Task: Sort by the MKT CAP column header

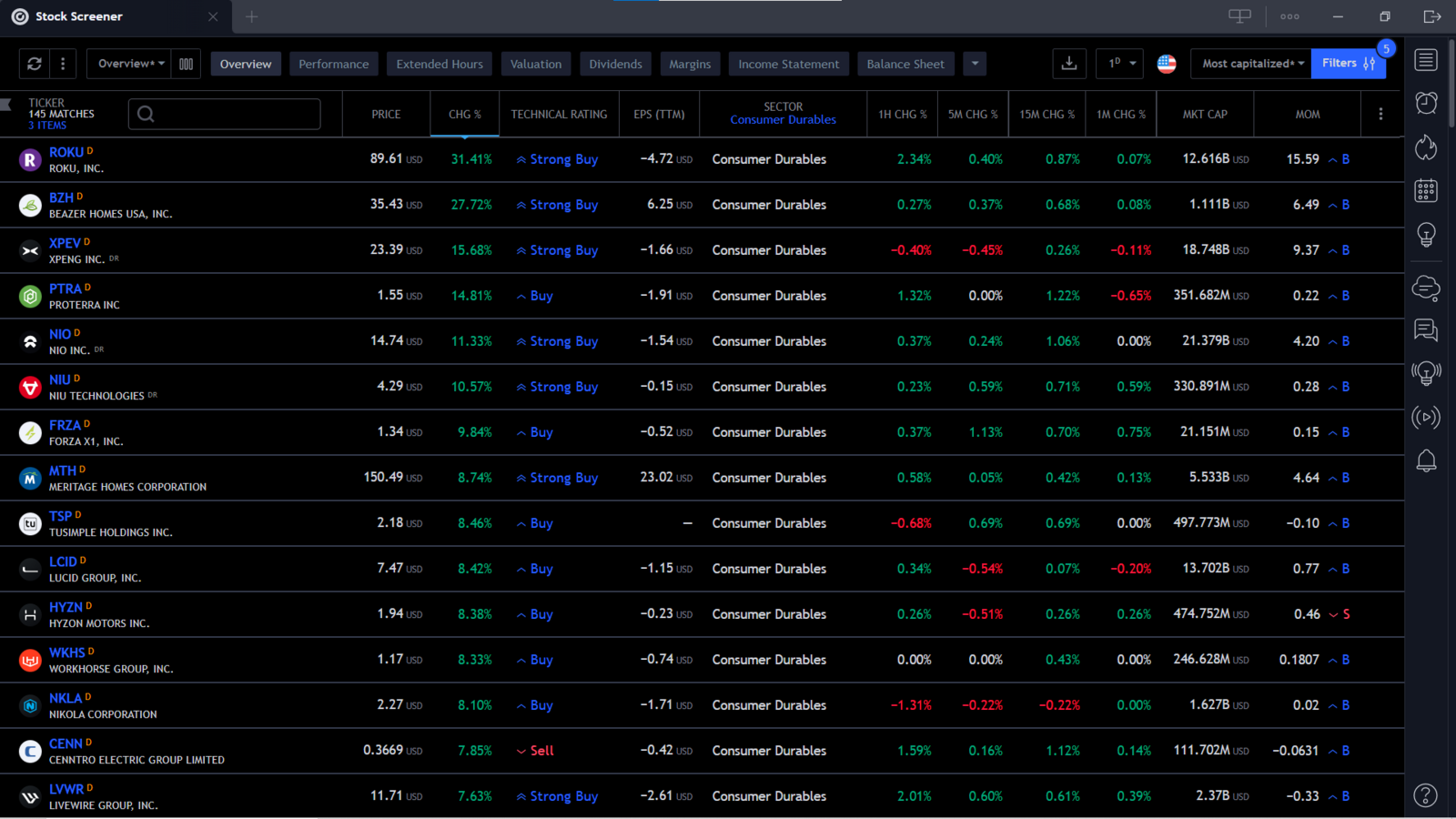Action: point(1204,115)
